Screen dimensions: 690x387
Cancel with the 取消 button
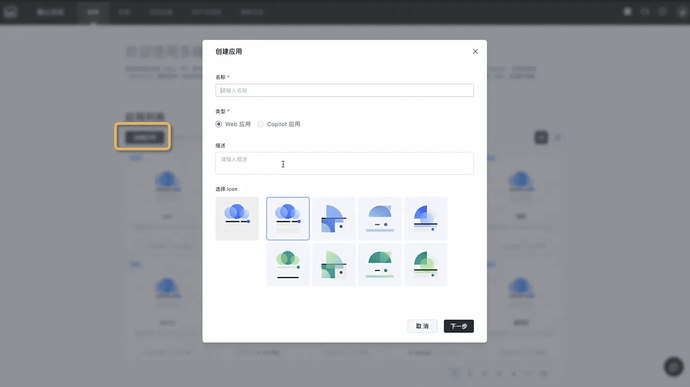[x=422, y=326]
